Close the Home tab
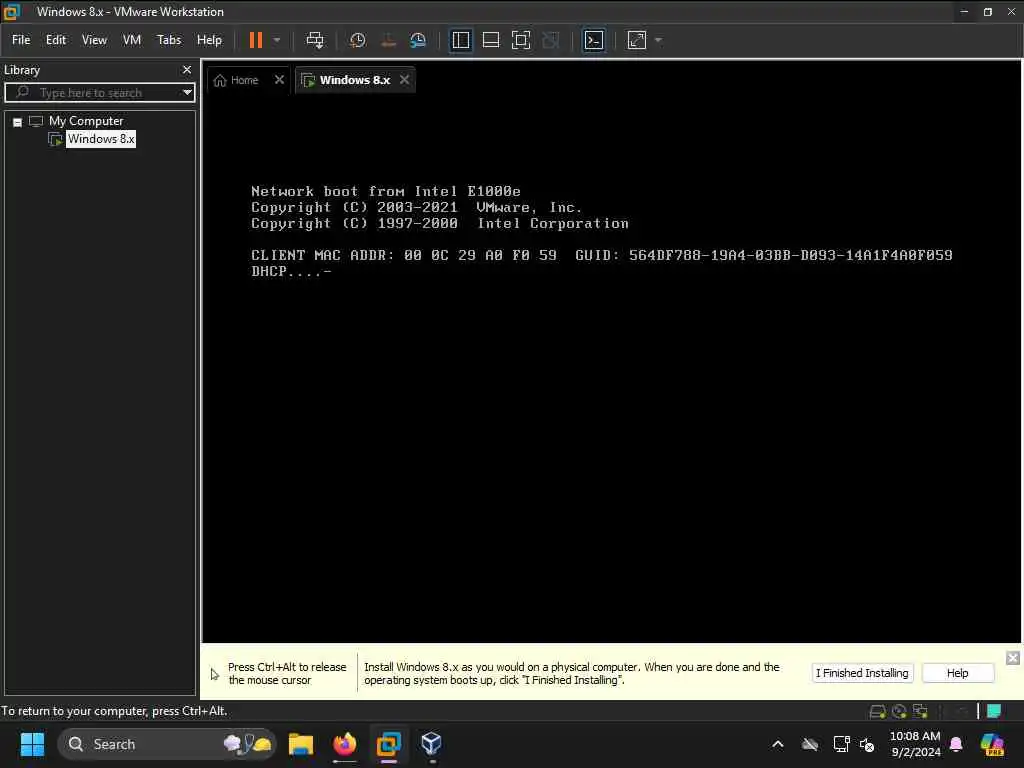This screenshot has height=768, width=1024. tap(280, 80)
